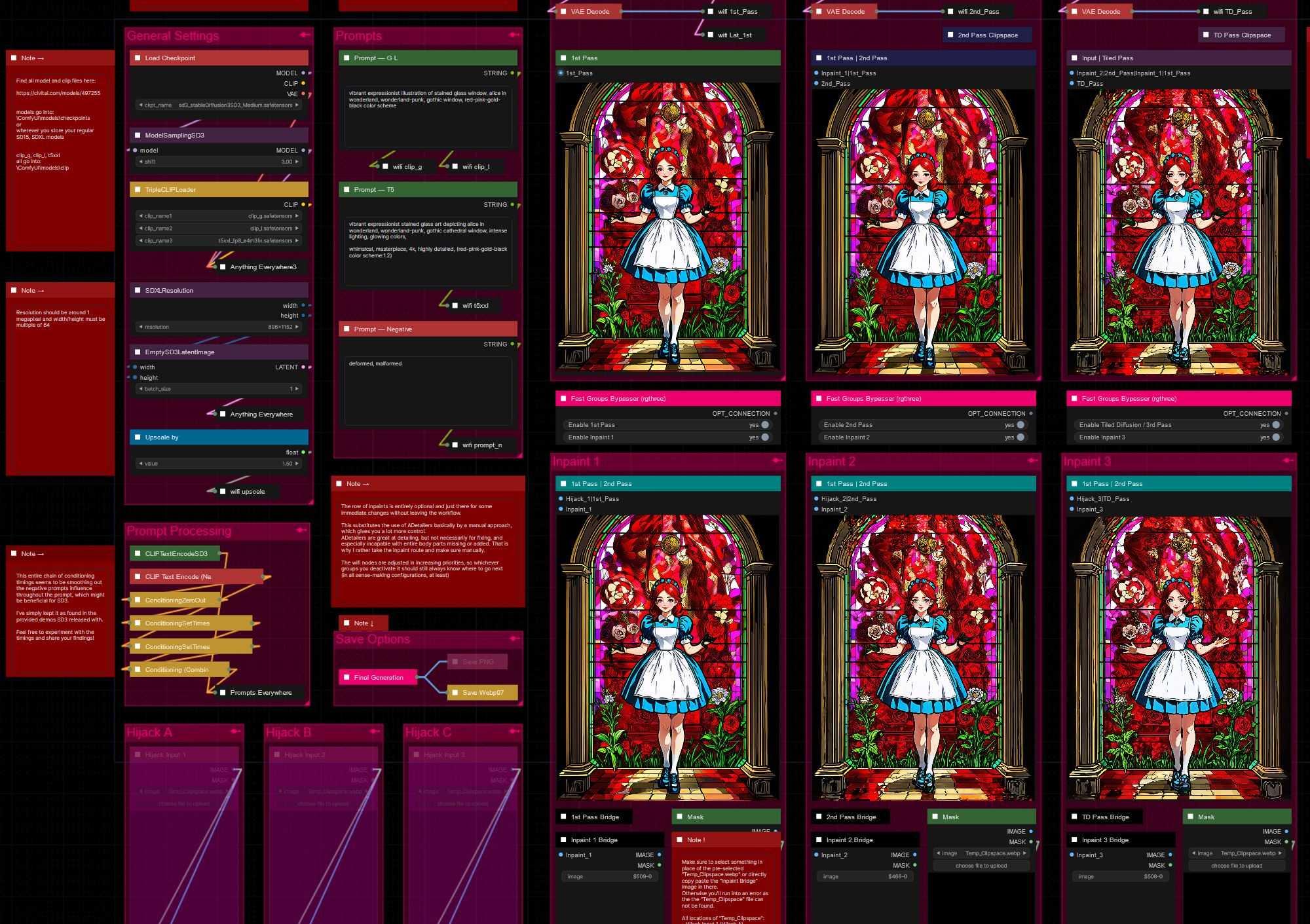Image resolution: width=1310 pixels, height=924 pixels.
Task: Open the clip_name3 dropdown
Action: click(x=219, y=241)
